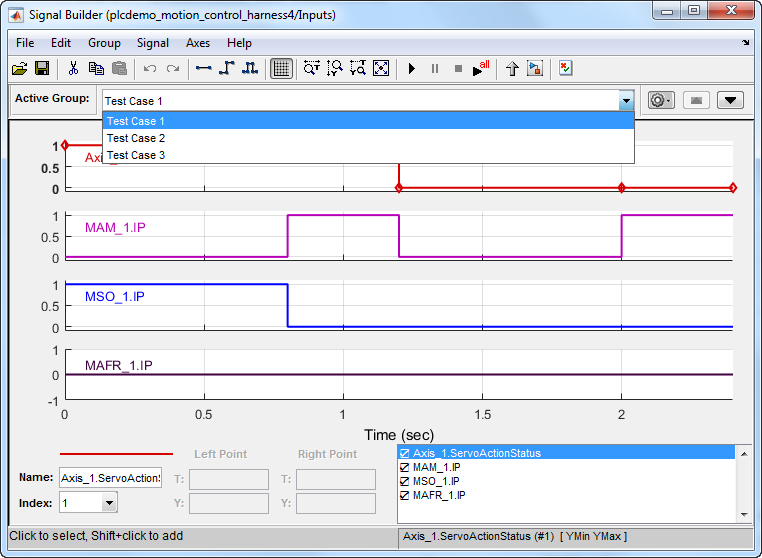
Task: Open the Help menu
Action: click(239, 43)
